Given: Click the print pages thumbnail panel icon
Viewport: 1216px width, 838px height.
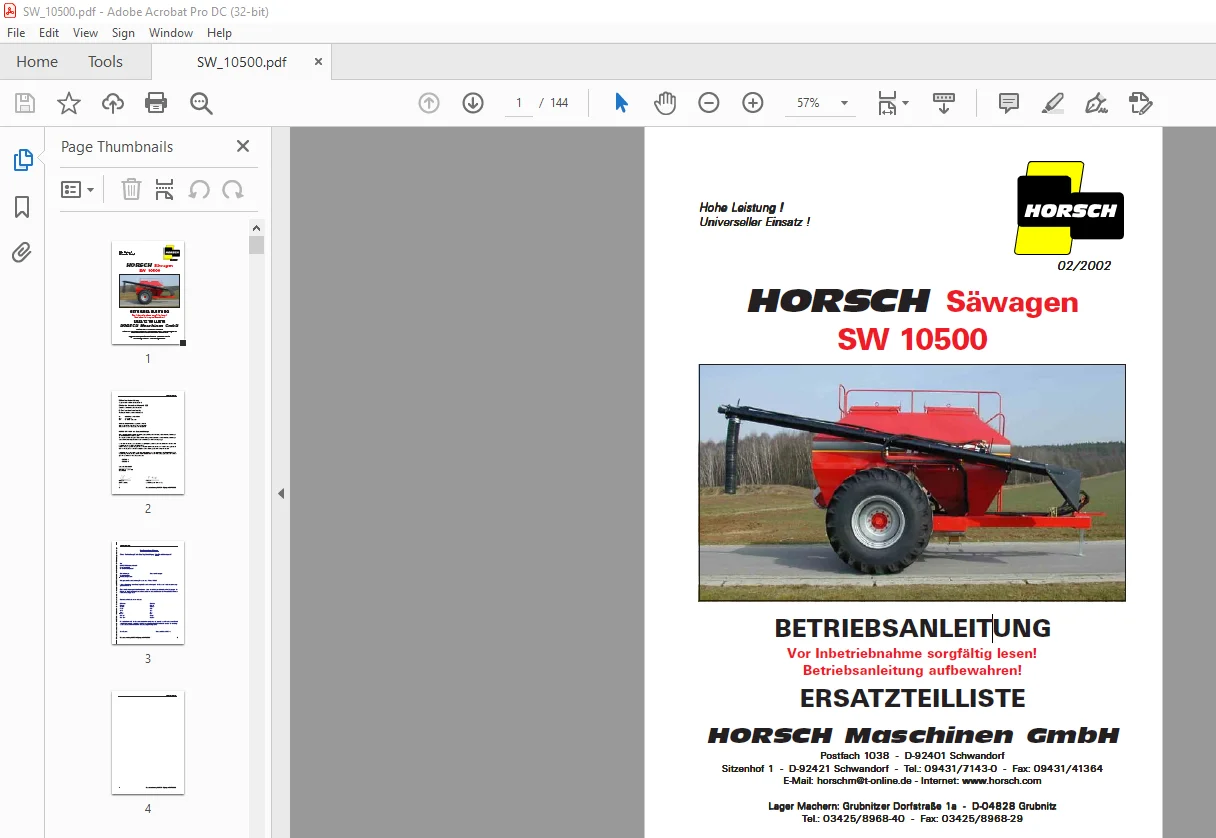Looking at the screenshot, I should [165, 189].
